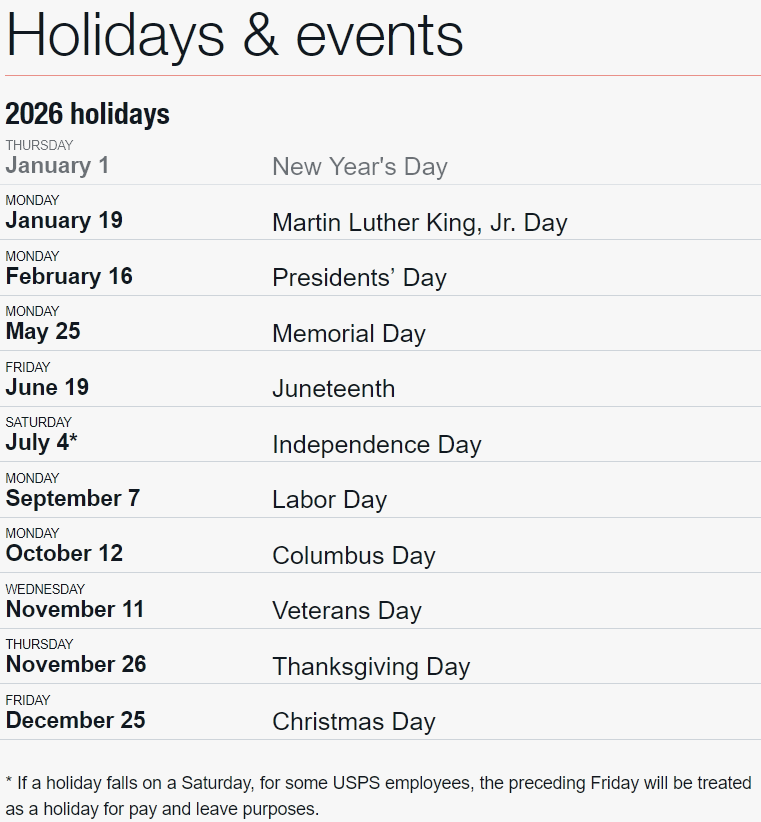Click the November 26 date
The image size is (761, 822).
click(76, 665)
